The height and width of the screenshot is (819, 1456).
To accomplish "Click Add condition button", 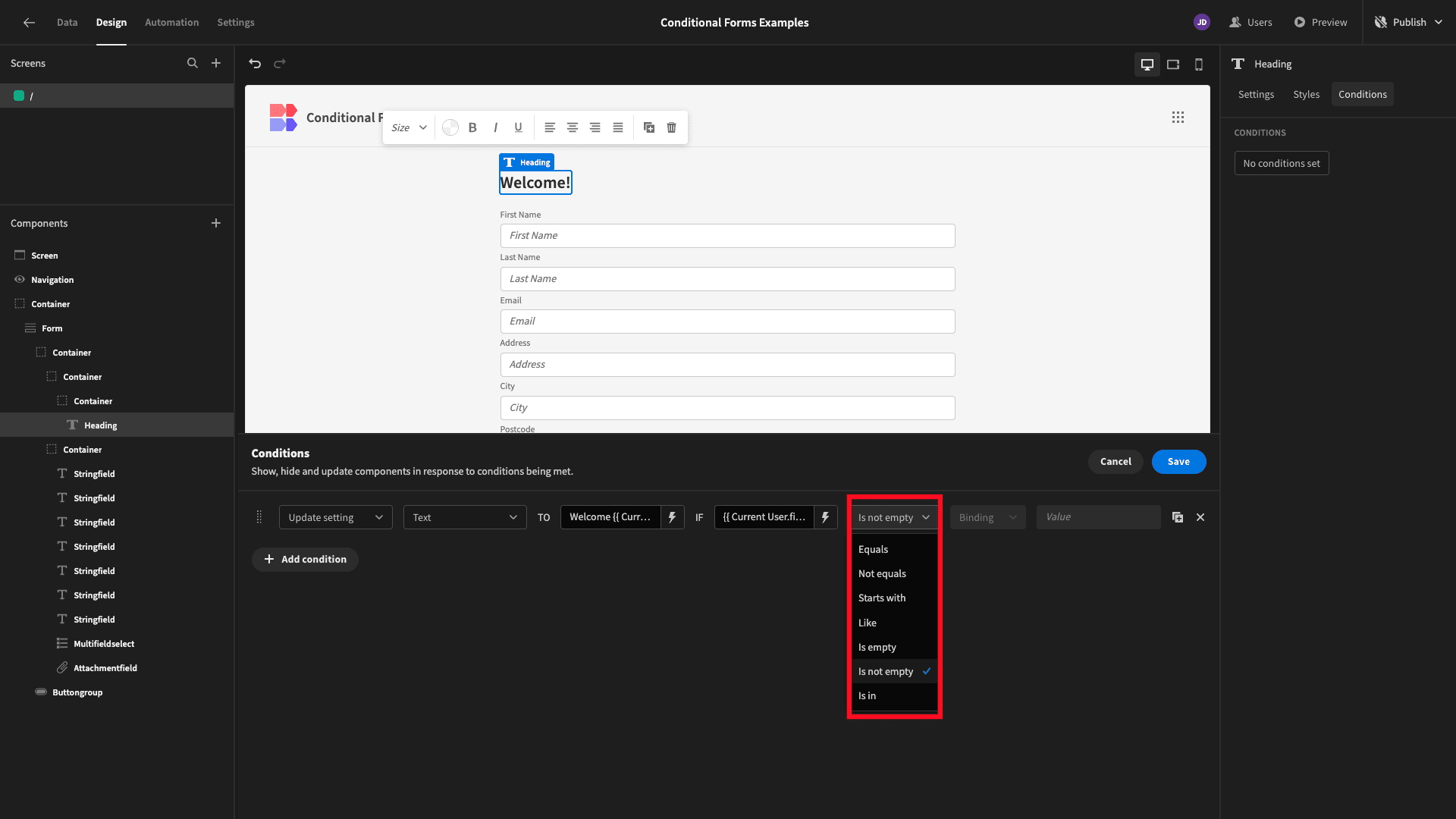I will (x=305, y=559).
